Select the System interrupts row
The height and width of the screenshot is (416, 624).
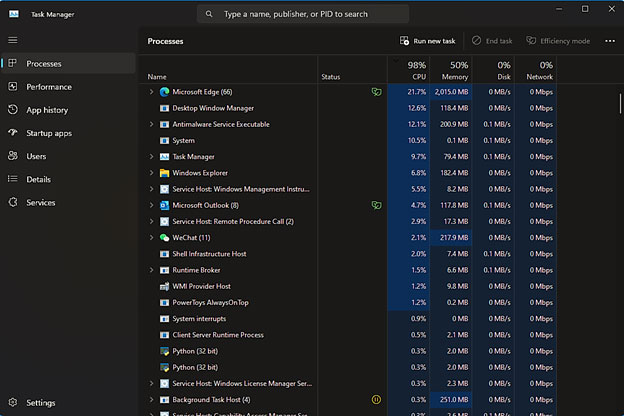tap(349, 319)
